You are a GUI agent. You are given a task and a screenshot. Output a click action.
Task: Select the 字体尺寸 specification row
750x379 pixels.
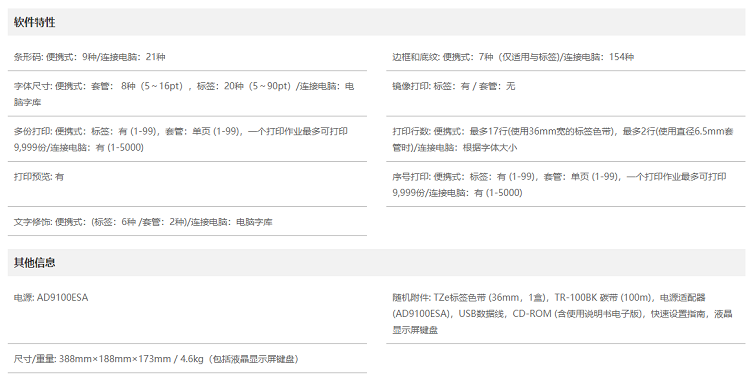coord(188,94)
